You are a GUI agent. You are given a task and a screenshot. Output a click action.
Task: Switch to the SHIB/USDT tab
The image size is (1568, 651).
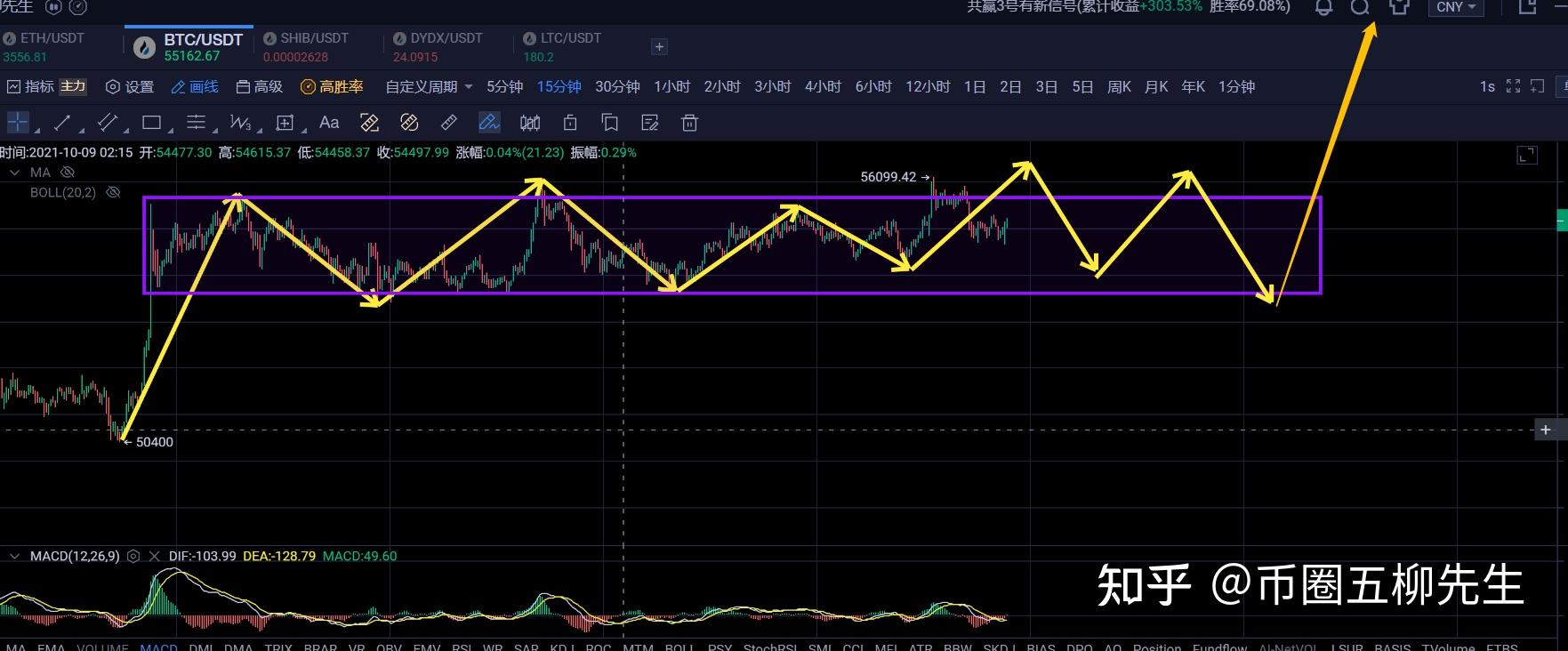(x=305, y=47)
